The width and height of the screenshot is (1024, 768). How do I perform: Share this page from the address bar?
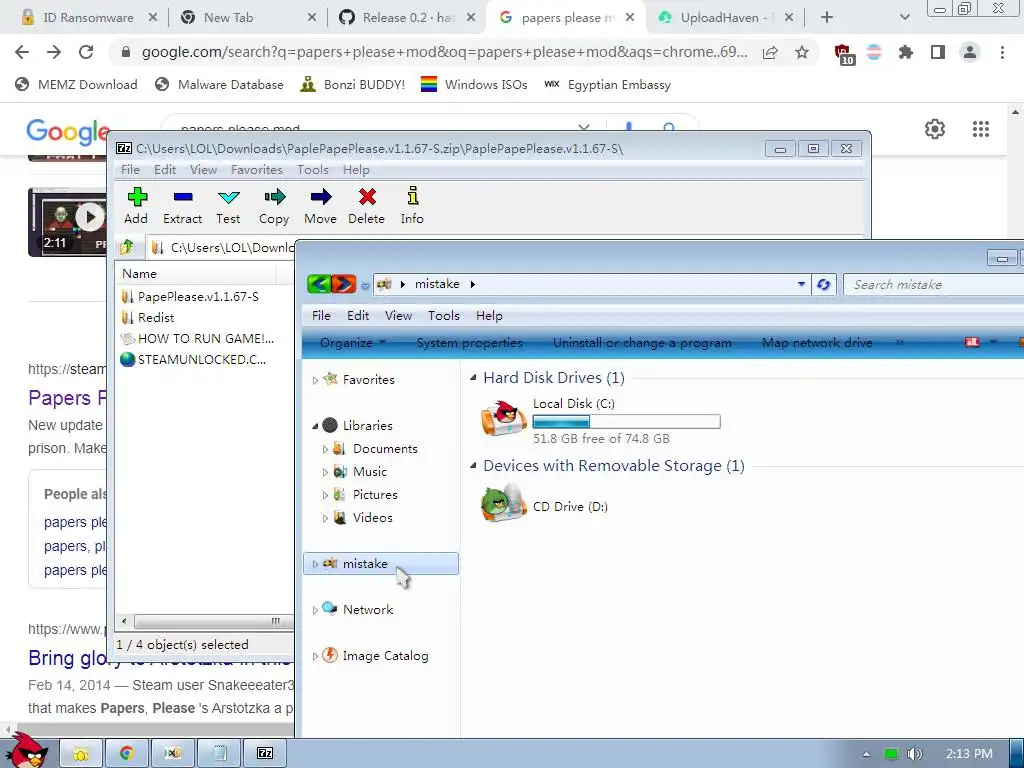[770, 52]
